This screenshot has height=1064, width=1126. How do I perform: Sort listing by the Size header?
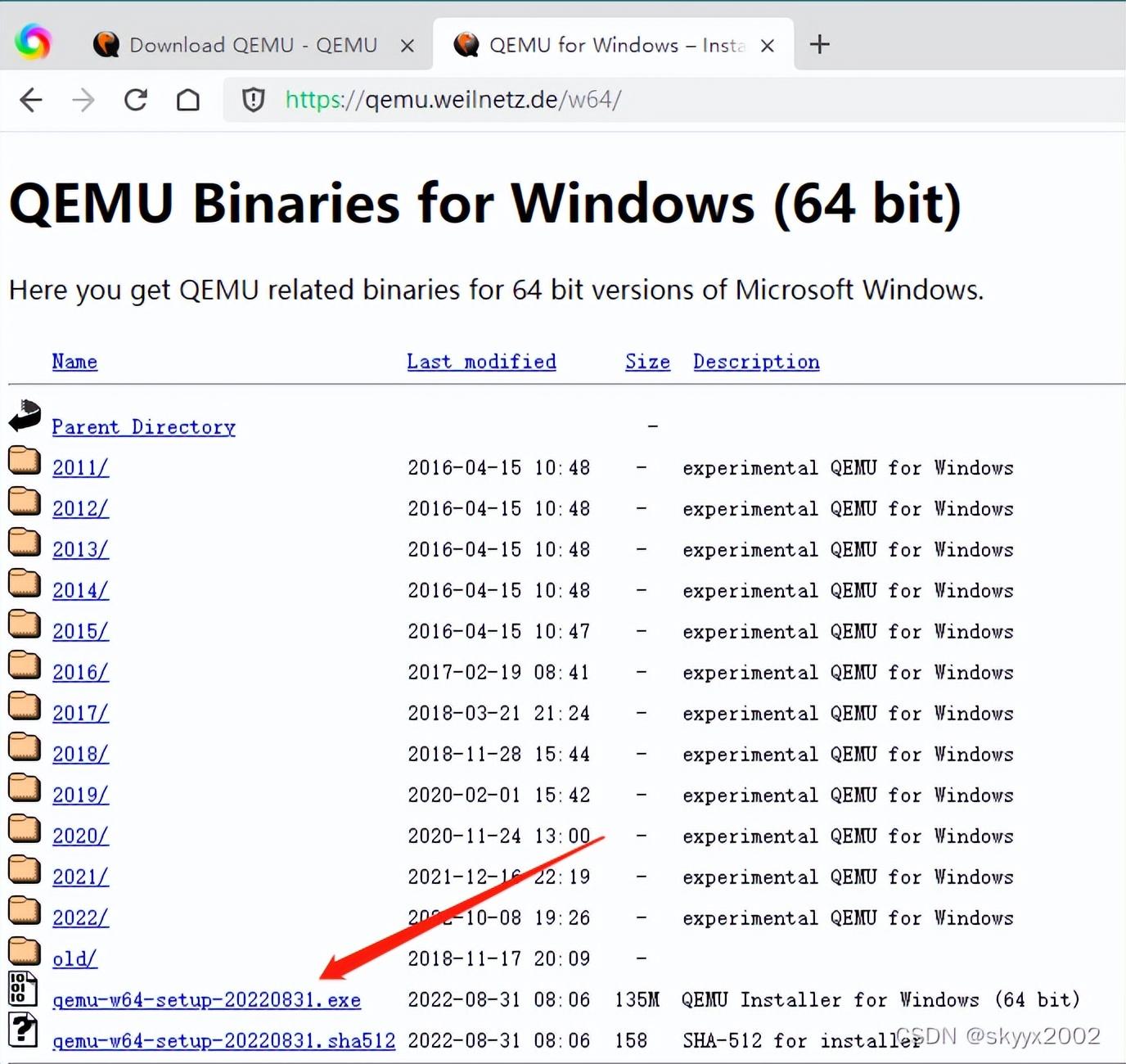647,362
